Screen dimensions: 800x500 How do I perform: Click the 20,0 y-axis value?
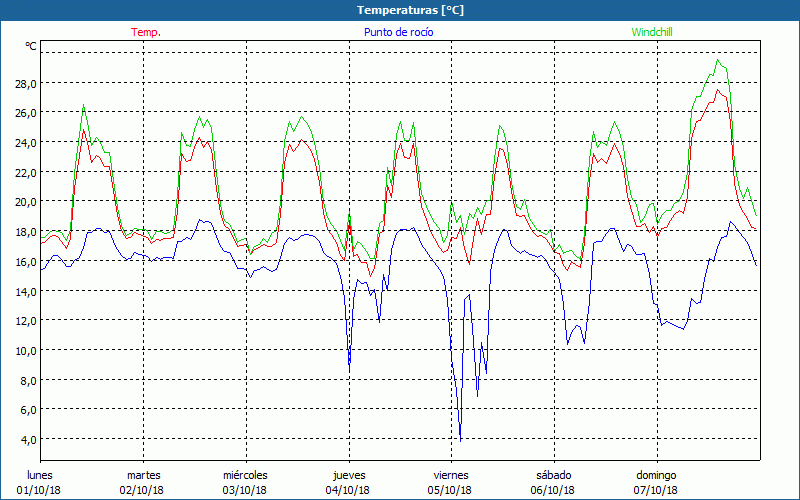tap(26, 202)
